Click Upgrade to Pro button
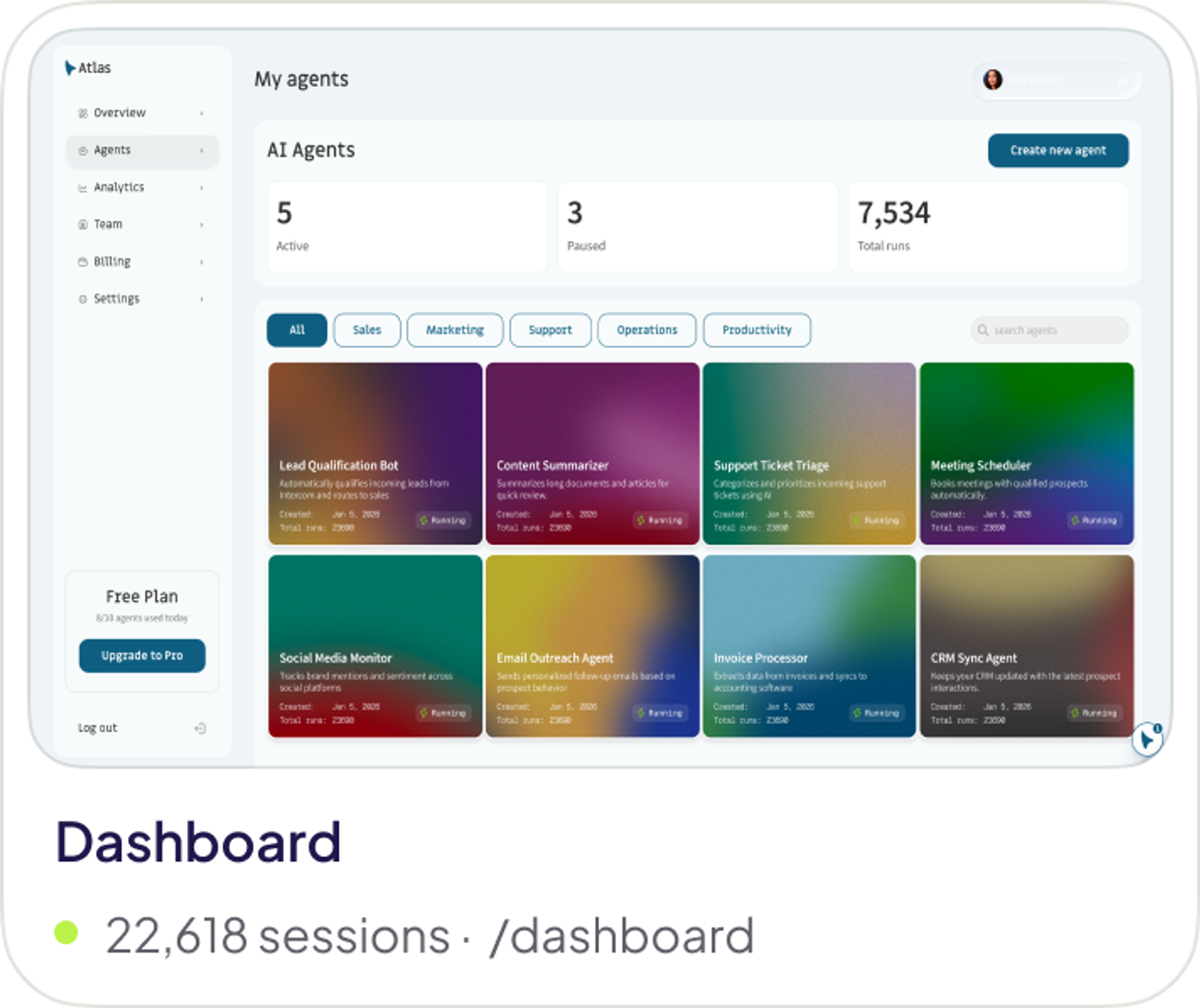Viewport: 1200px width, 1008px height. [x=142, y=656]
